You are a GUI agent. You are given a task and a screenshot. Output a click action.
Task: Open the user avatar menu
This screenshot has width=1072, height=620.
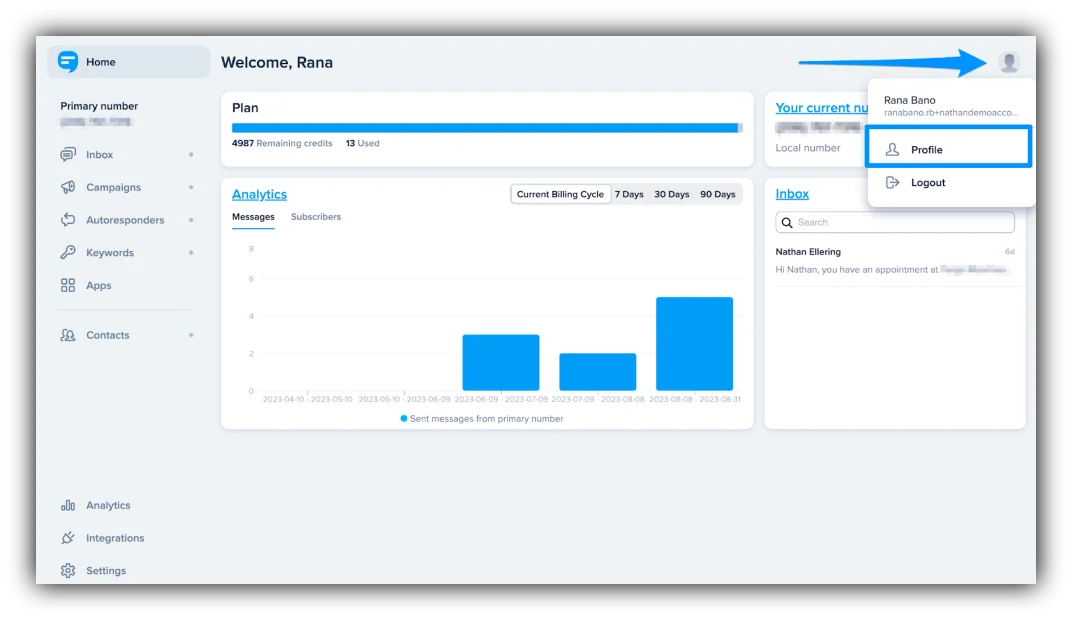1009,62
